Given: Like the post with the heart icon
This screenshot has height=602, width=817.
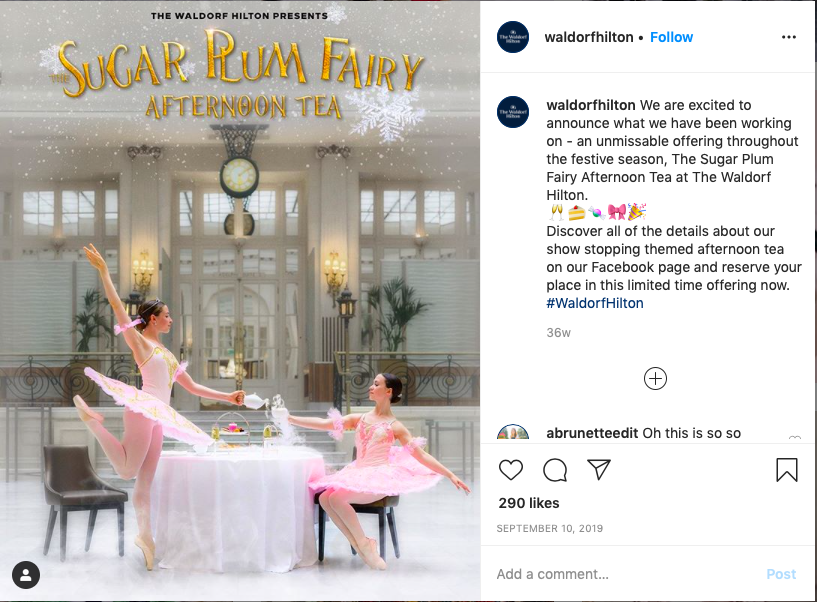Looking at the screenshot, I should click(511, 470).
